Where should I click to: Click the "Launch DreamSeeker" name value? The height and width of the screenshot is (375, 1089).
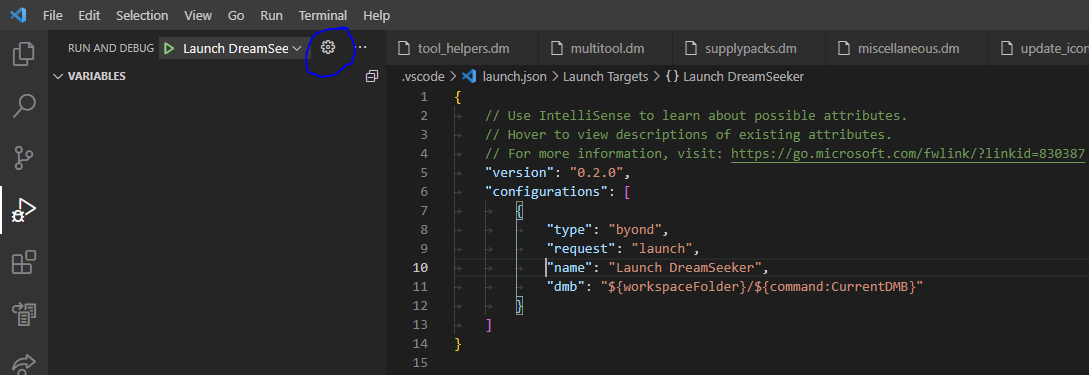click(x=685, y=267)
